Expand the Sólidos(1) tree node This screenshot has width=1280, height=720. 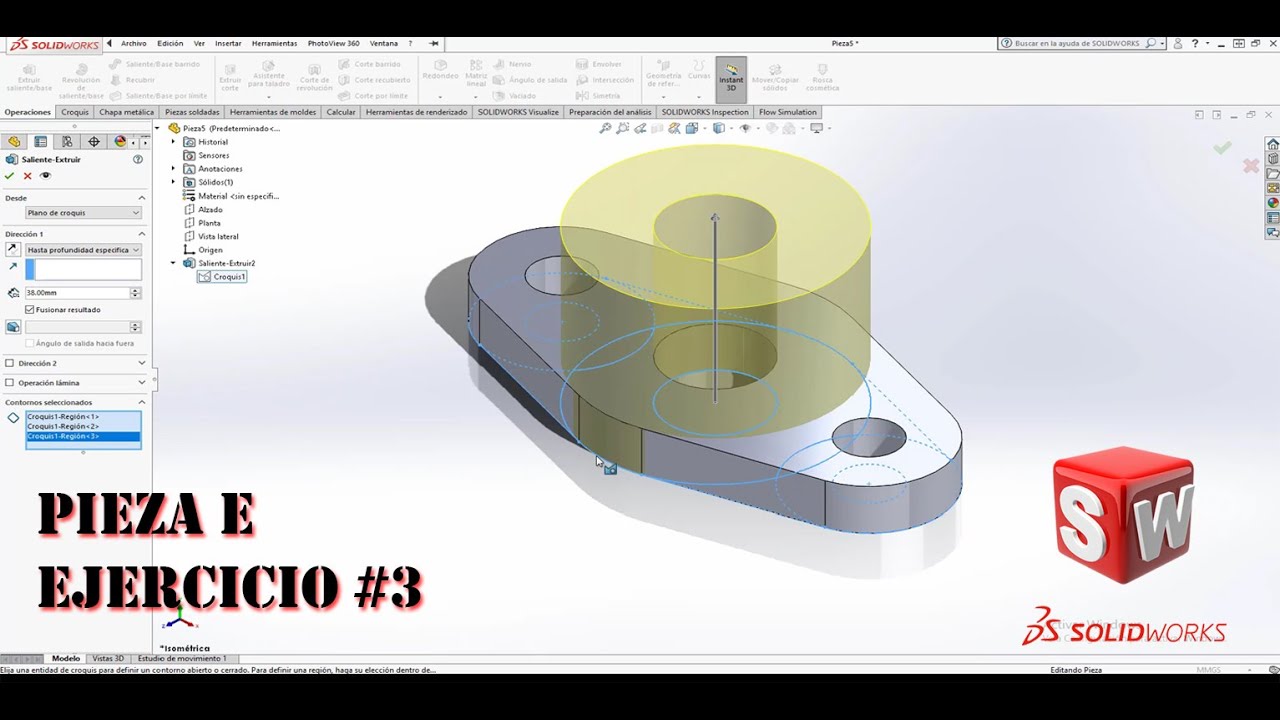(174, 182)
